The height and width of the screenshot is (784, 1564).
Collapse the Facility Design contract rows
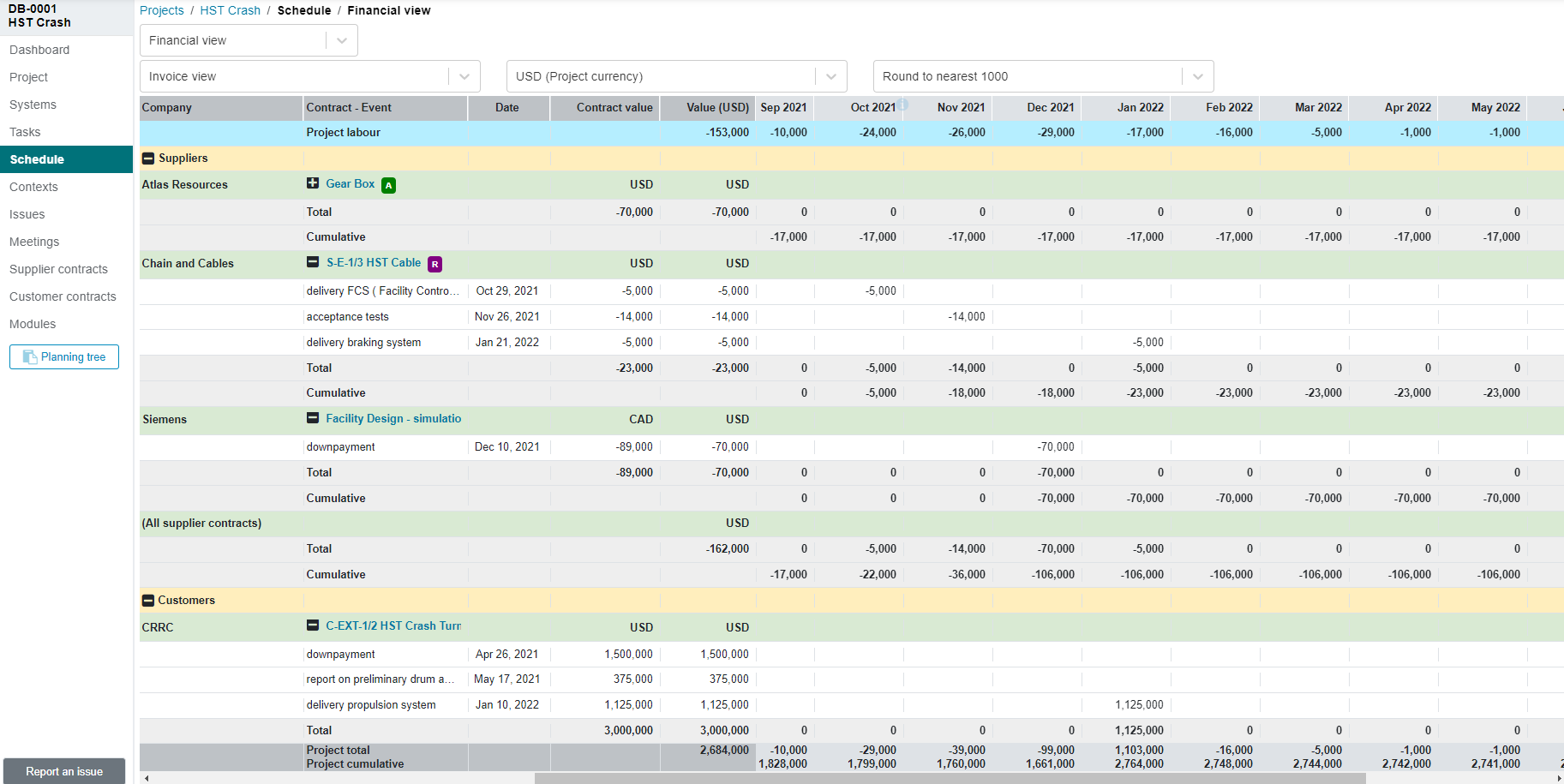coord(313,418)
